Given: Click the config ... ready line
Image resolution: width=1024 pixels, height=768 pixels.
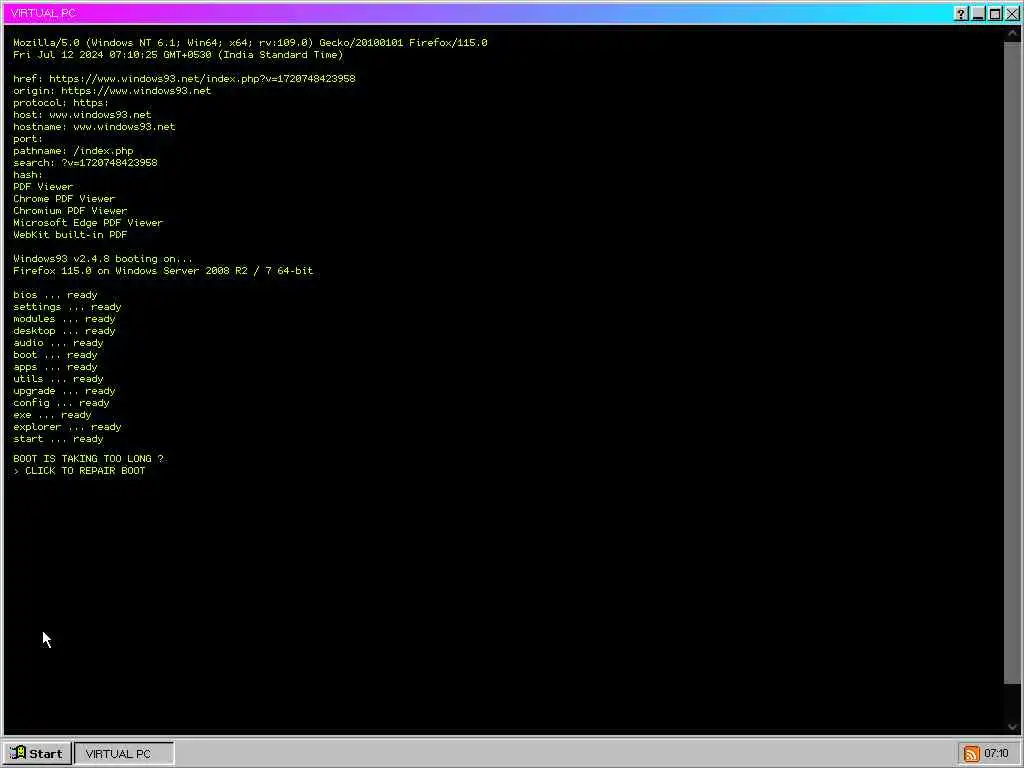Looking at the screenshot, I should (x=61, y=403).
